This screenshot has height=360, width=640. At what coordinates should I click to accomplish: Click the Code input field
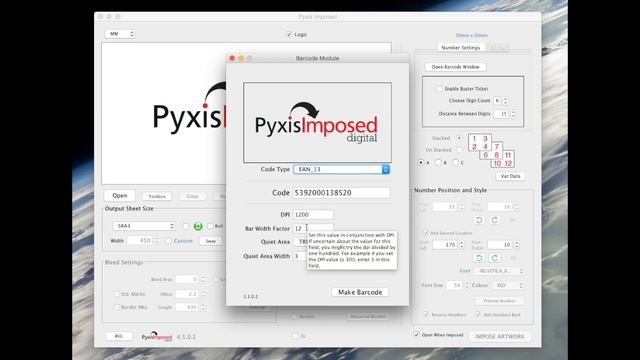(x=341, y=193)
